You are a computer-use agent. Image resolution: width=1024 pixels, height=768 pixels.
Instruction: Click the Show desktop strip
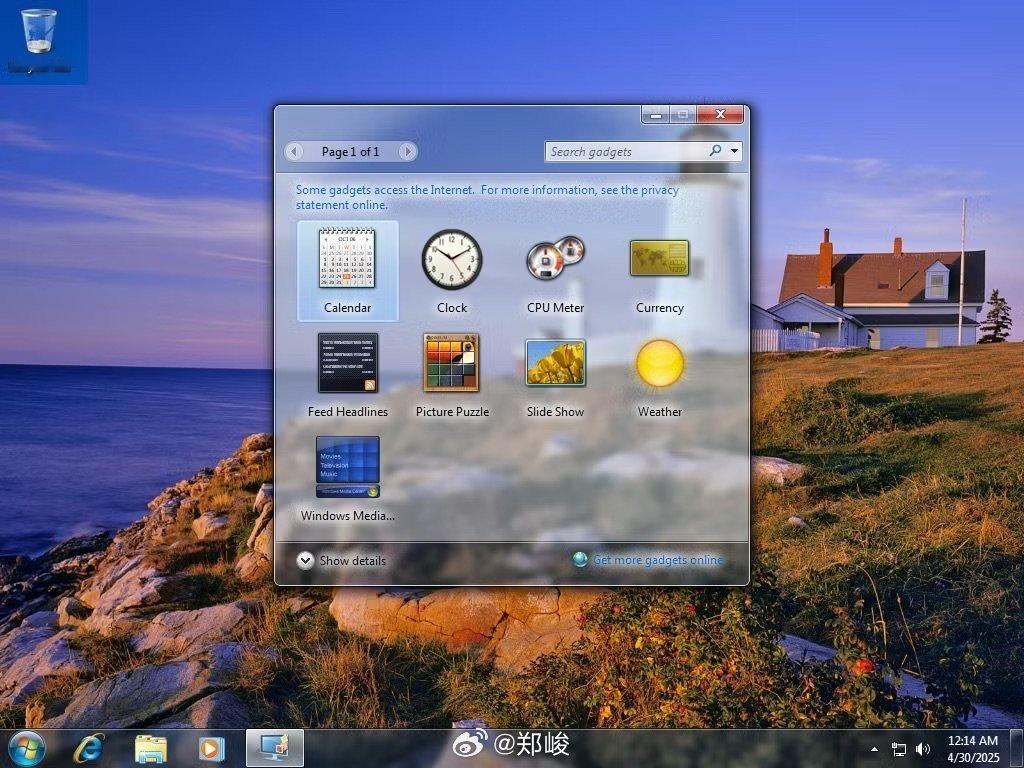1017,749
